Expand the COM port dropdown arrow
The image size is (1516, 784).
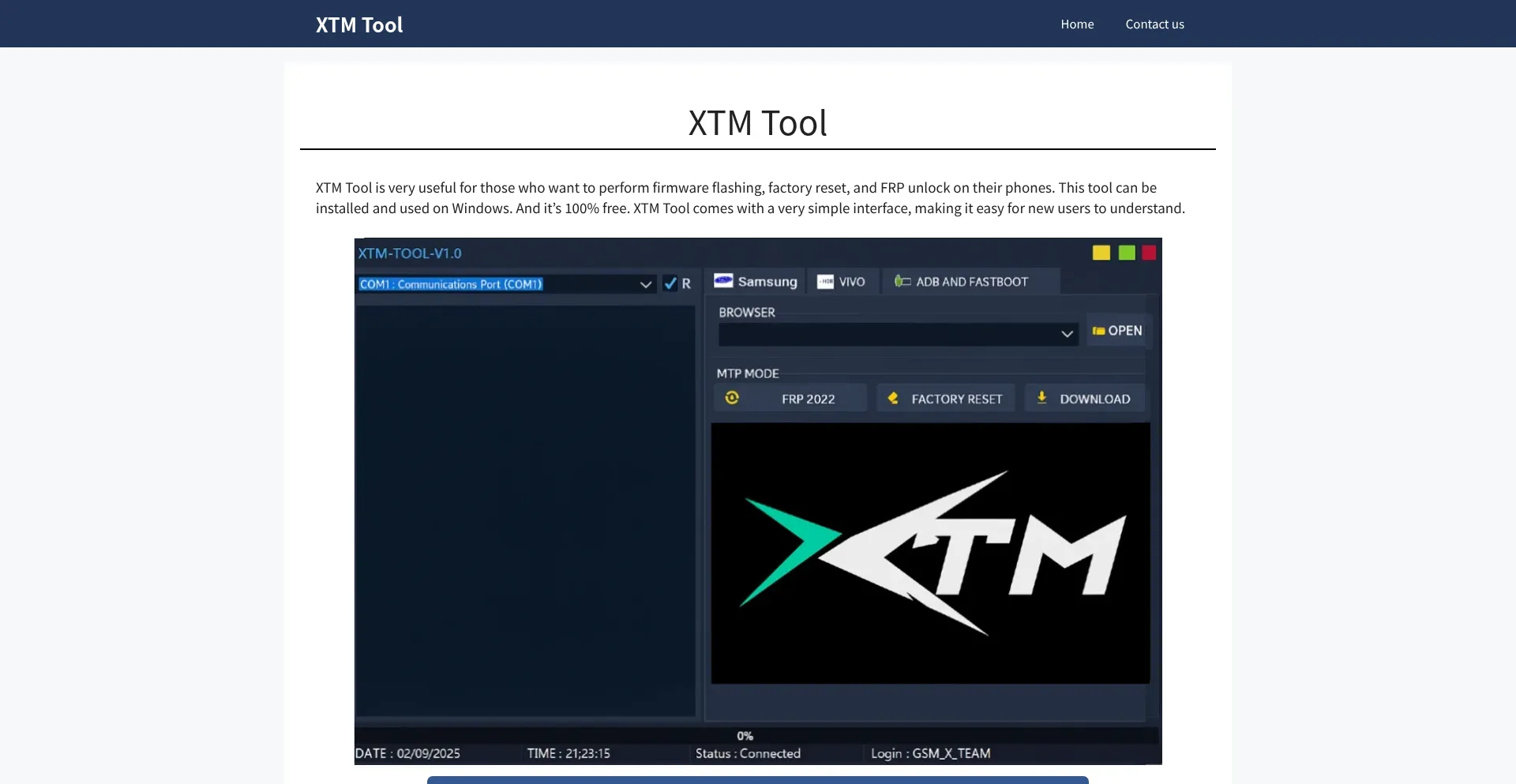(646, 284)
